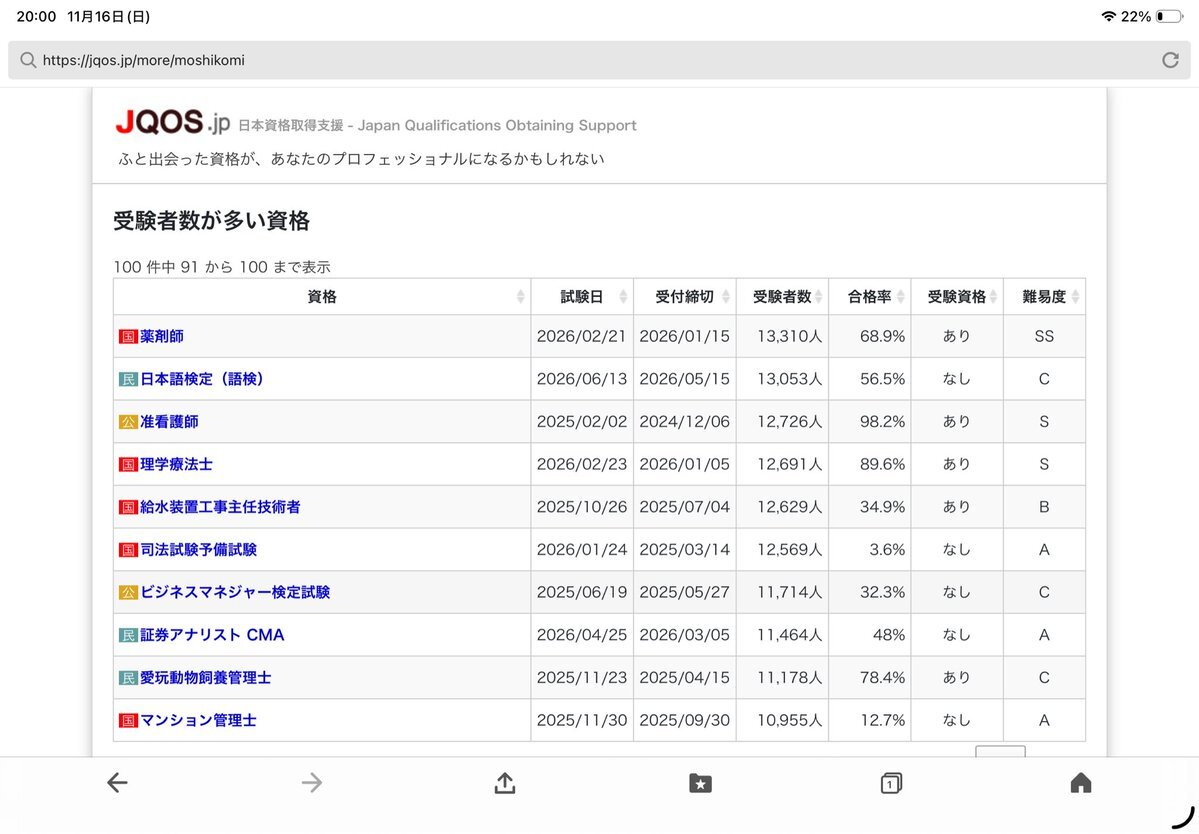
Task: Go to the browser home icon
Action: click(x=1080, y=783)
